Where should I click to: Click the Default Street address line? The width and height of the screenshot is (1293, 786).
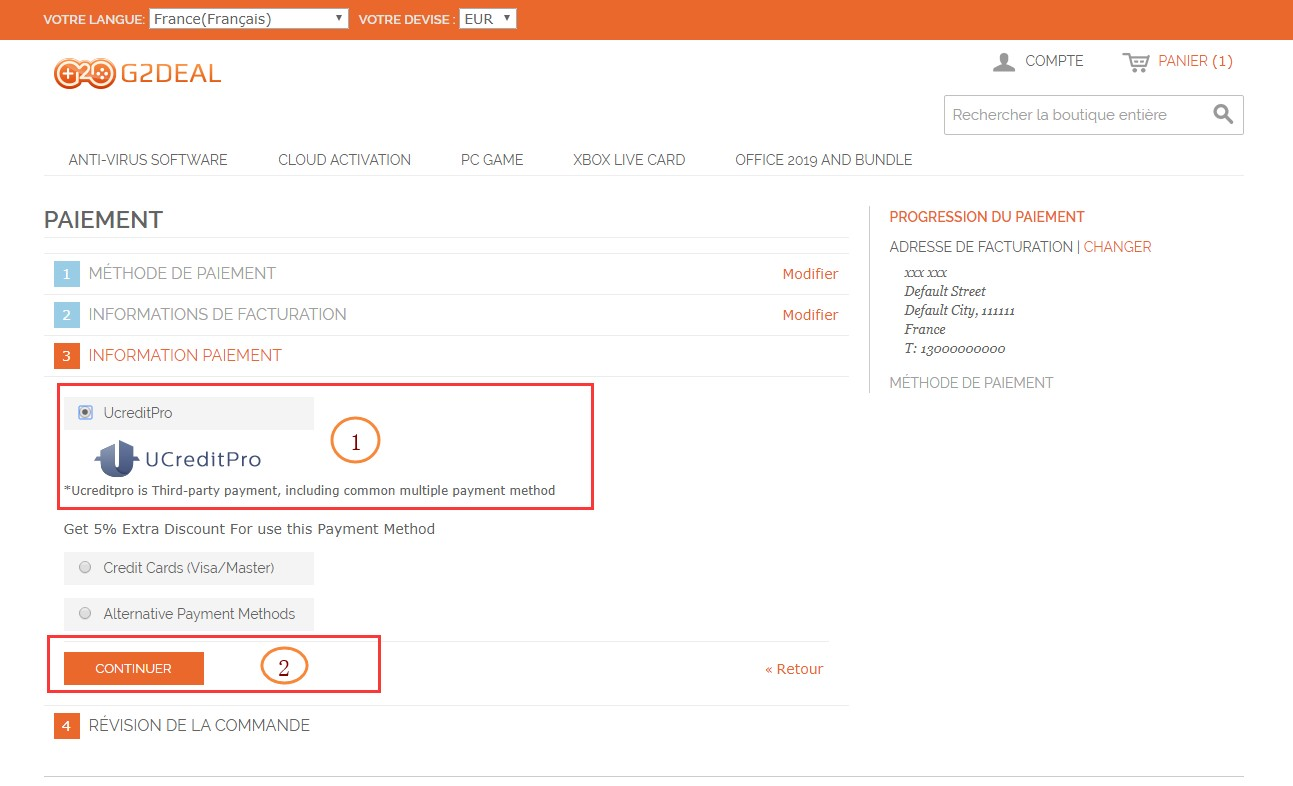(x=945, y=292)
